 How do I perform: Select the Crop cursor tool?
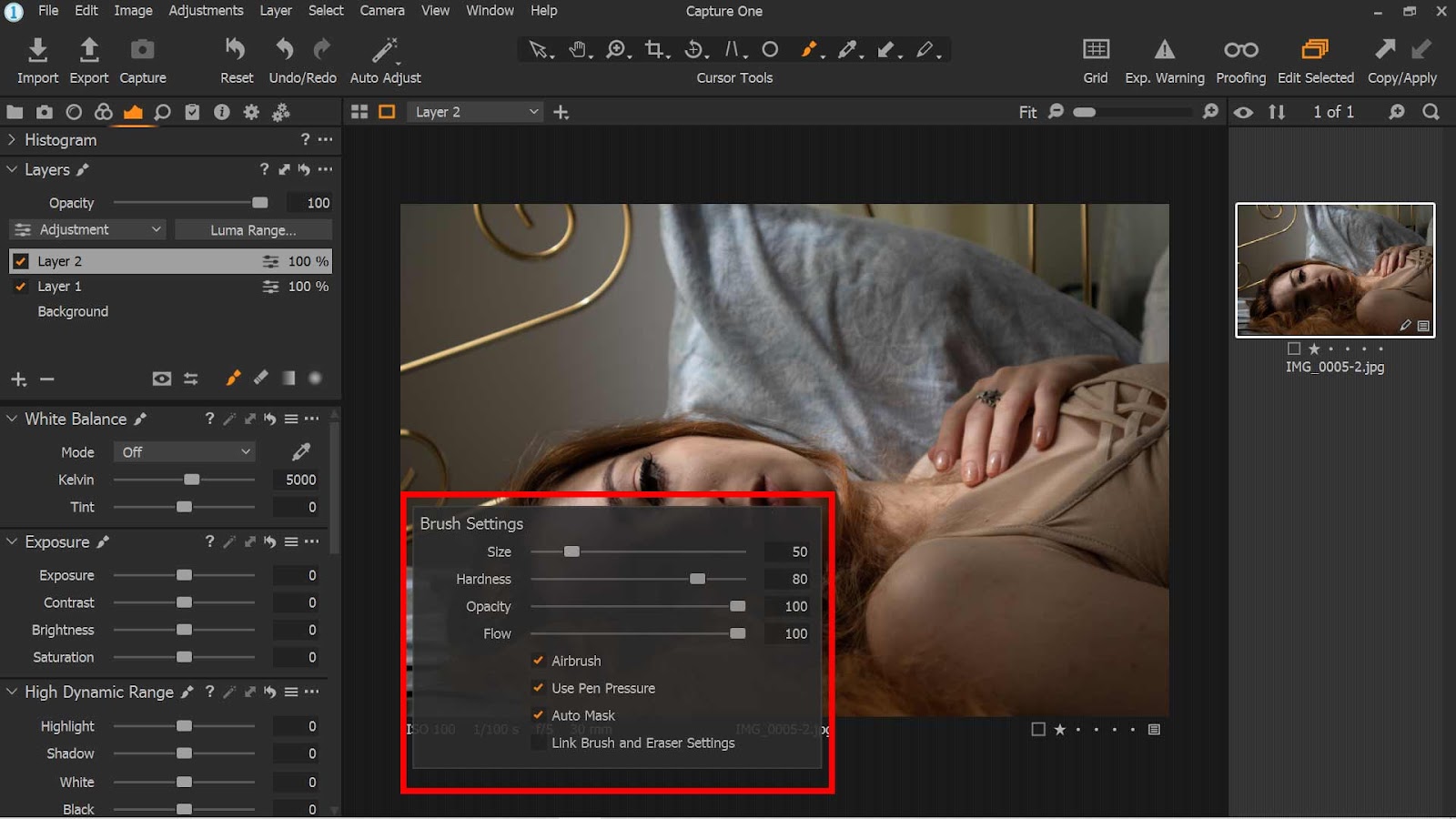[654, 49]
